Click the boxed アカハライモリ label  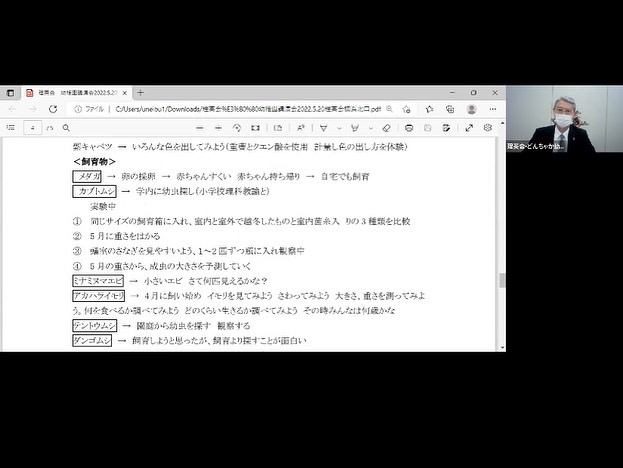coord(99,296)
